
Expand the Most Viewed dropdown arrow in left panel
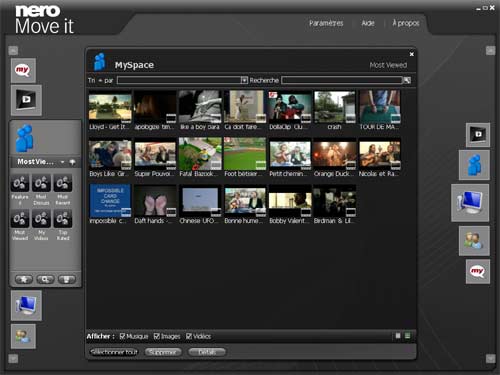point(62,162)
